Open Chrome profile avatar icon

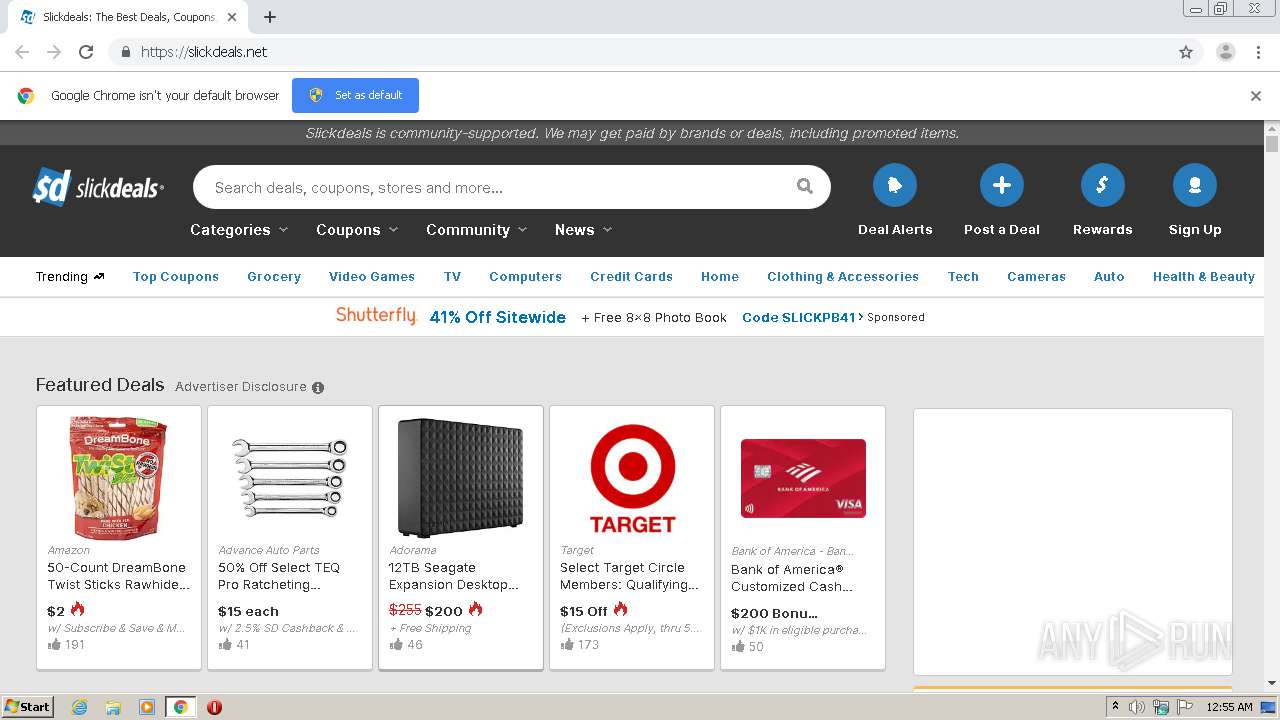[1225, 52]
